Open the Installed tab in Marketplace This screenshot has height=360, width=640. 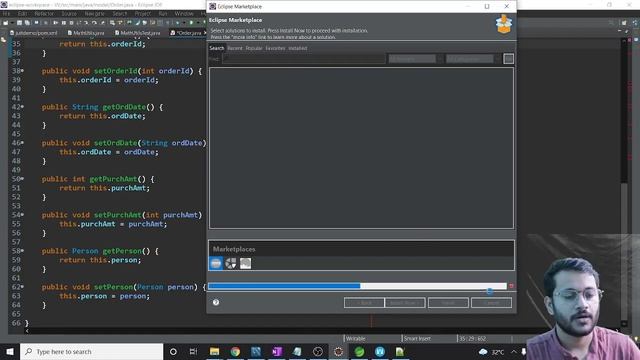298,48
